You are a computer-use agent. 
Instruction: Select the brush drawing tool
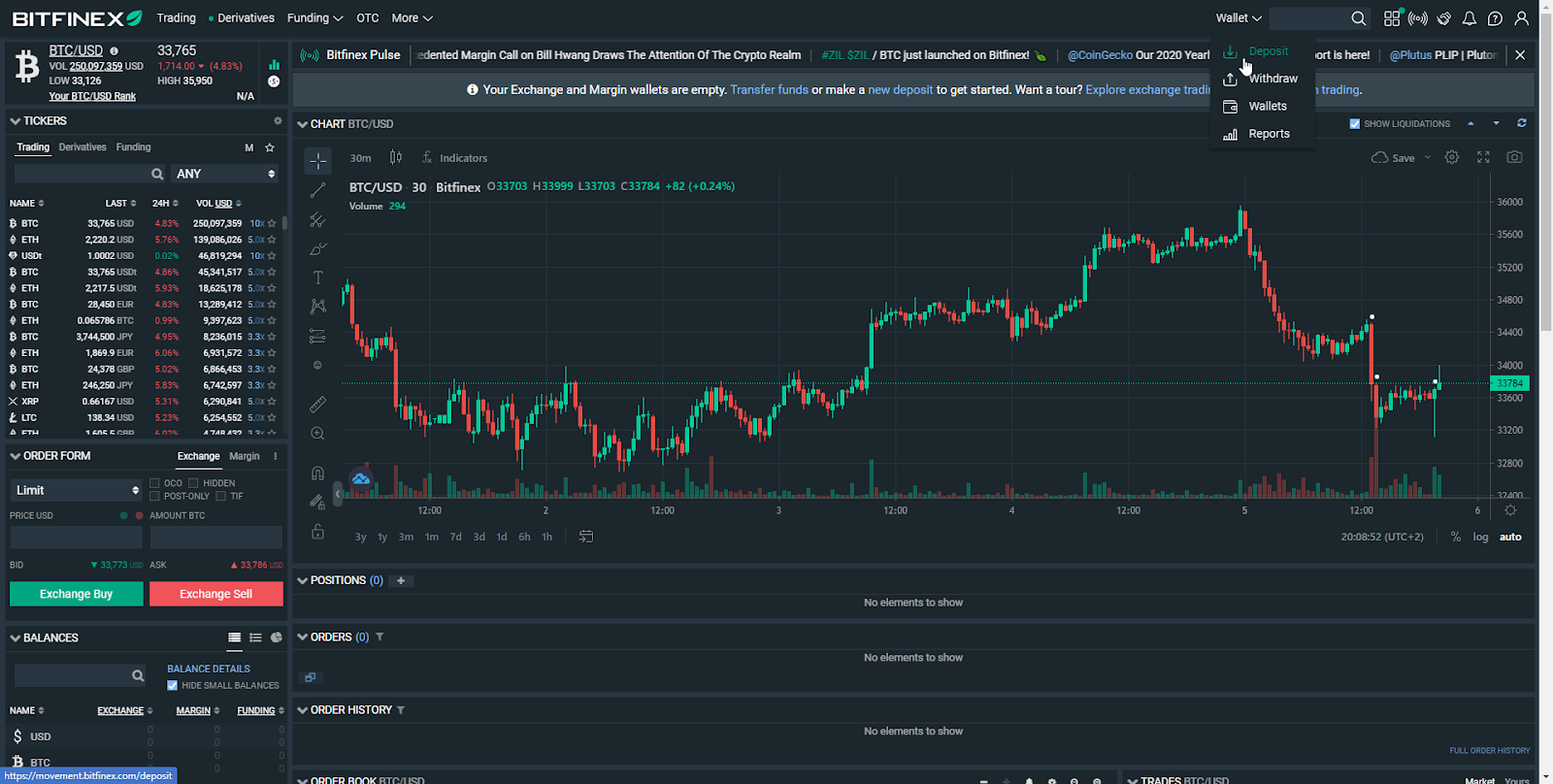(317, 249)
